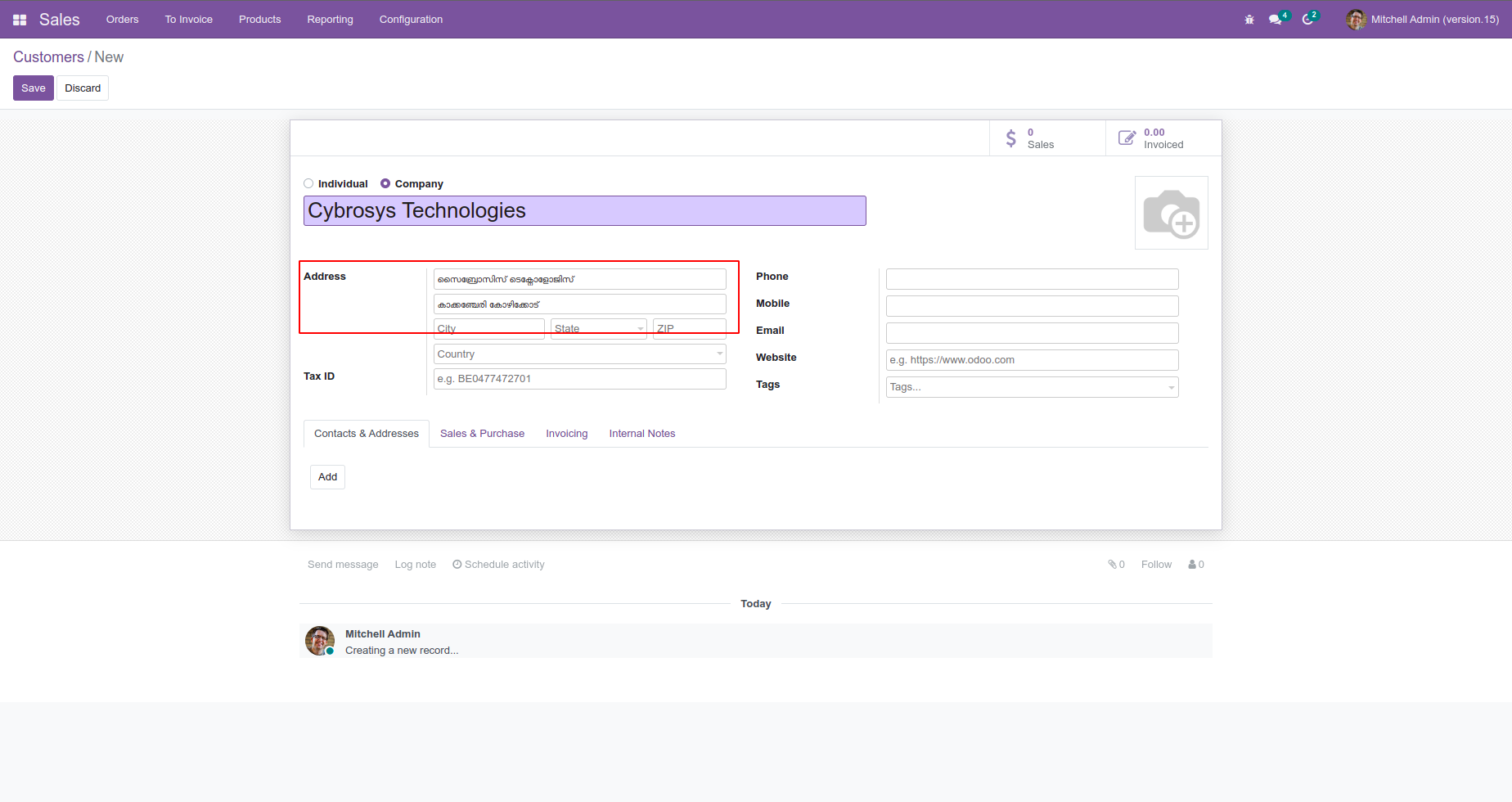The width and height of the screenshot is (1512, 802).
Task: Click the Follow button
Action: 1156,565
